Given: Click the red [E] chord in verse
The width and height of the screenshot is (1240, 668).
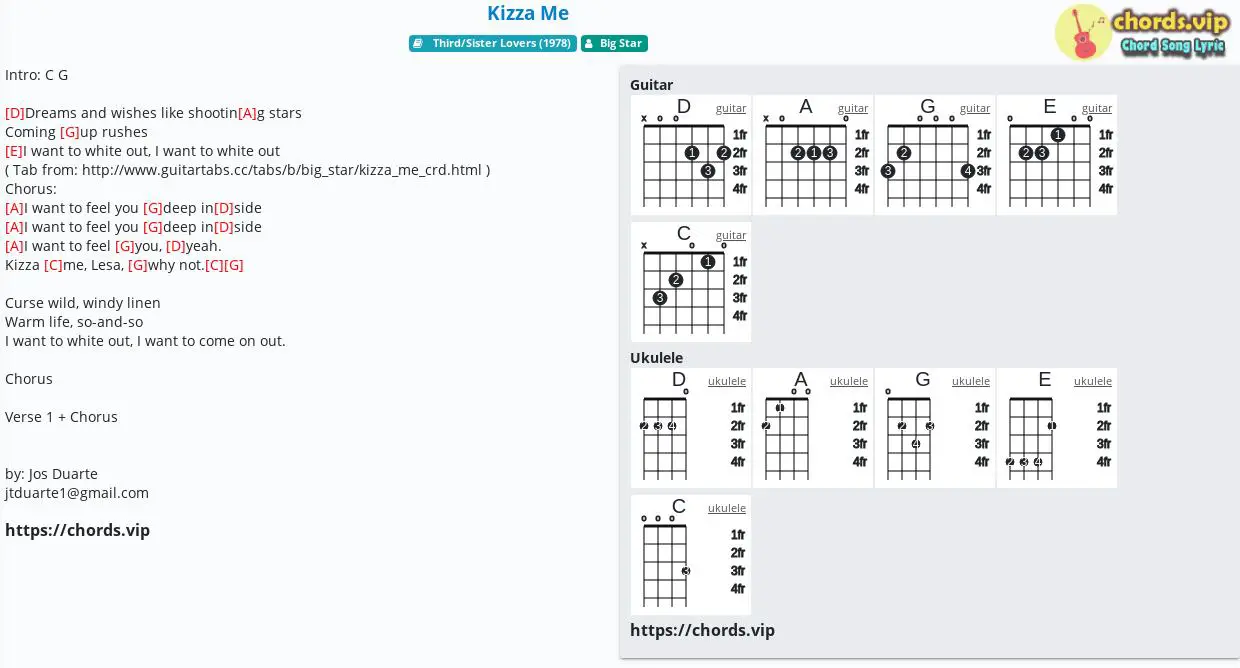Looking at the screenshot, I should tap(14, 151).
